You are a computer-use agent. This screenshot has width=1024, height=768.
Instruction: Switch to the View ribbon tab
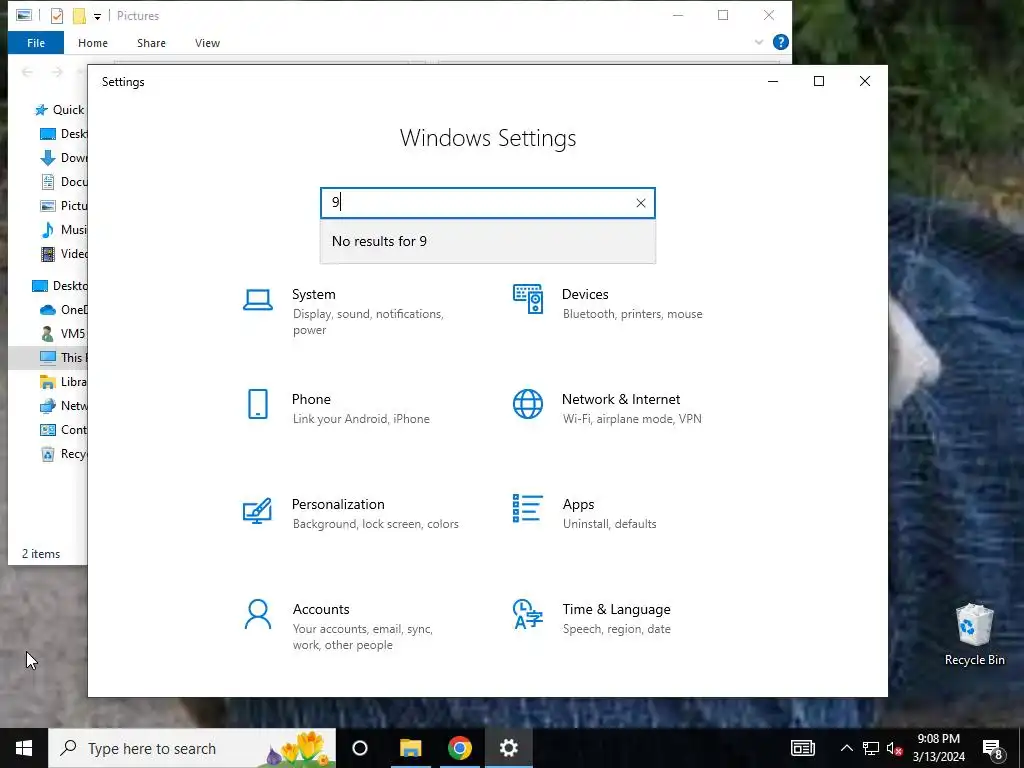(207, 43)
